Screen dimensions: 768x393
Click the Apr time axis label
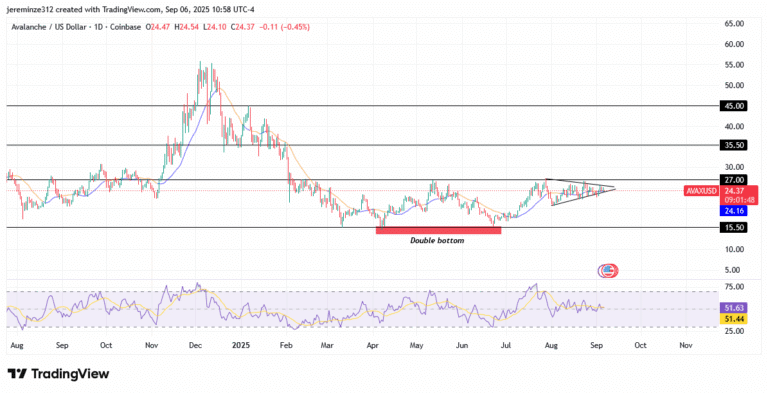point(373,345)
